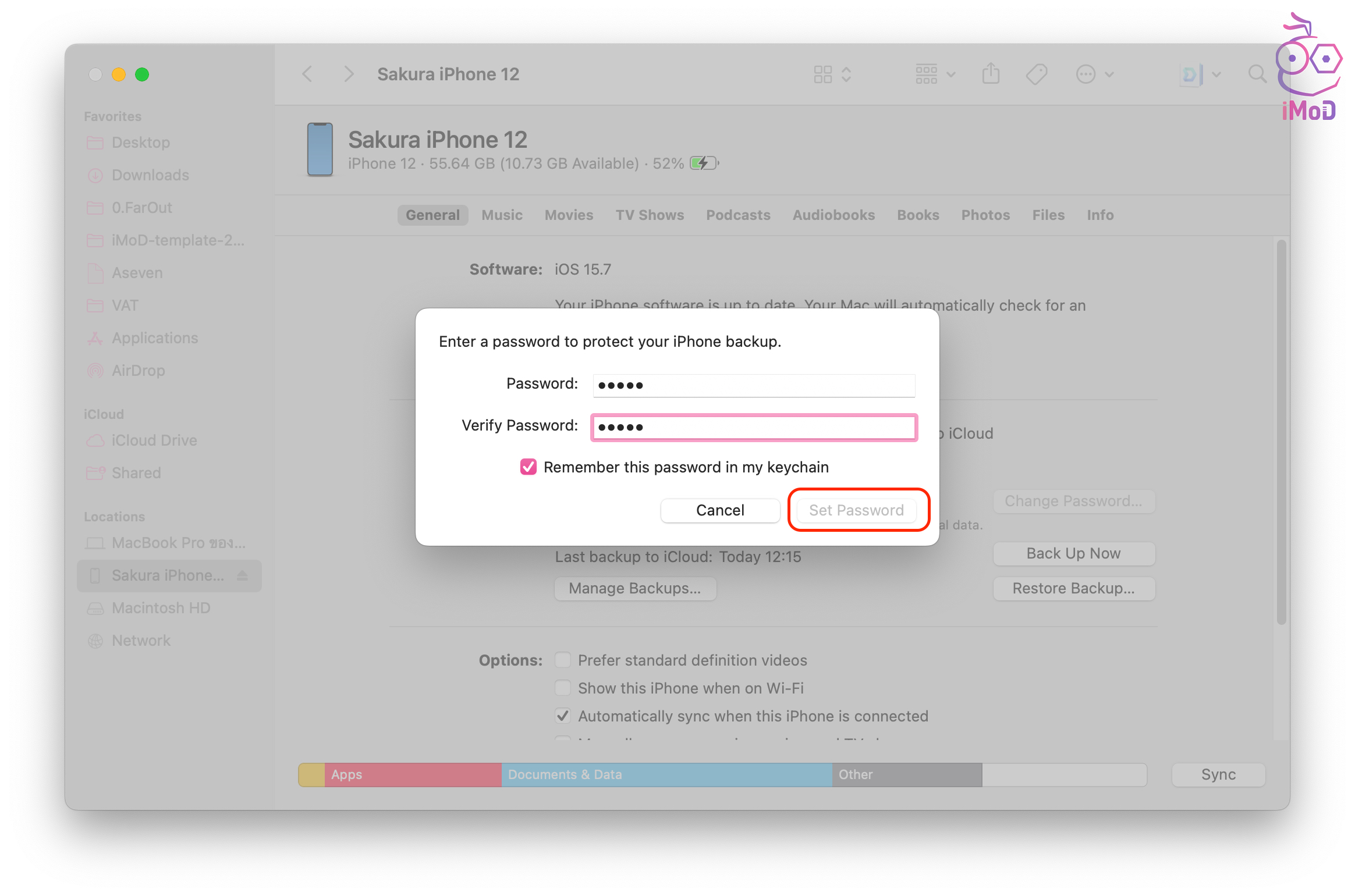The image size is (1355, 896).
Task: Uncheck Remember this password in my keychain
Action: (x=528, y=467)
